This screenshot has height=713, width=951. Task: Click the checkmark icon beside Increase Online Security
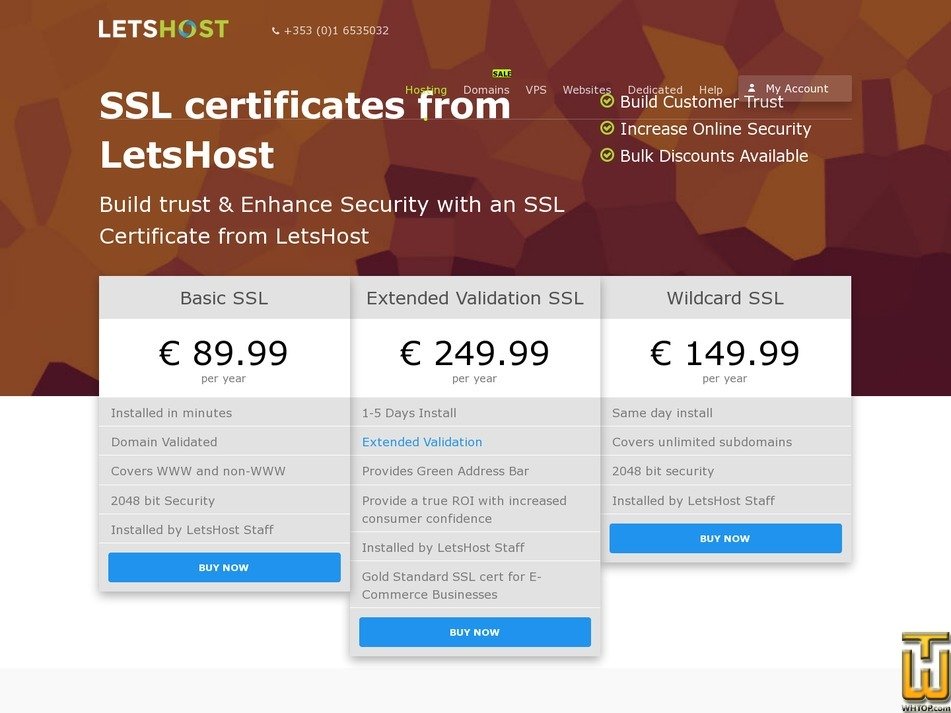pyautogui.click(x=606, y=127)
